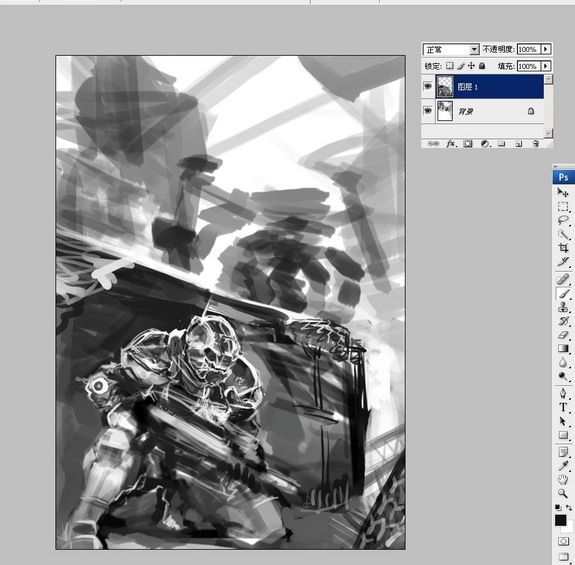Add a layer style via fx button
The width and height of the screenshot is (575, 565).
click(451, 144)
